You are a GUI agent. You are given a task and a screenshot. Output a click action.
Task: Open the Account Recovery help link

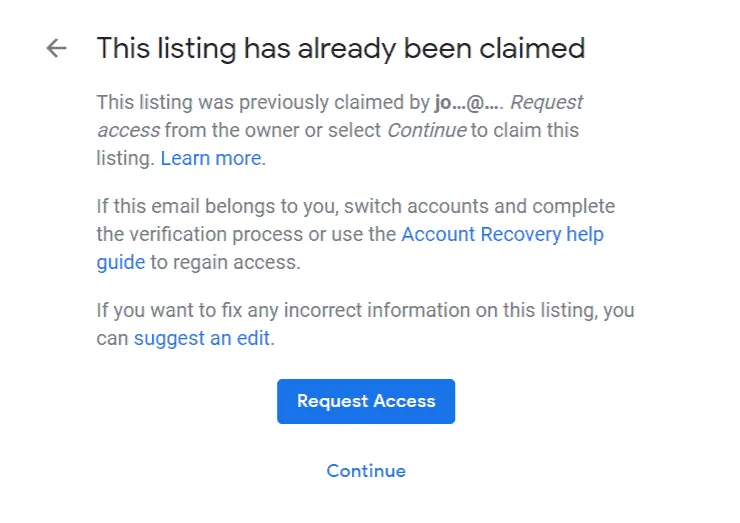pos(502,235)
